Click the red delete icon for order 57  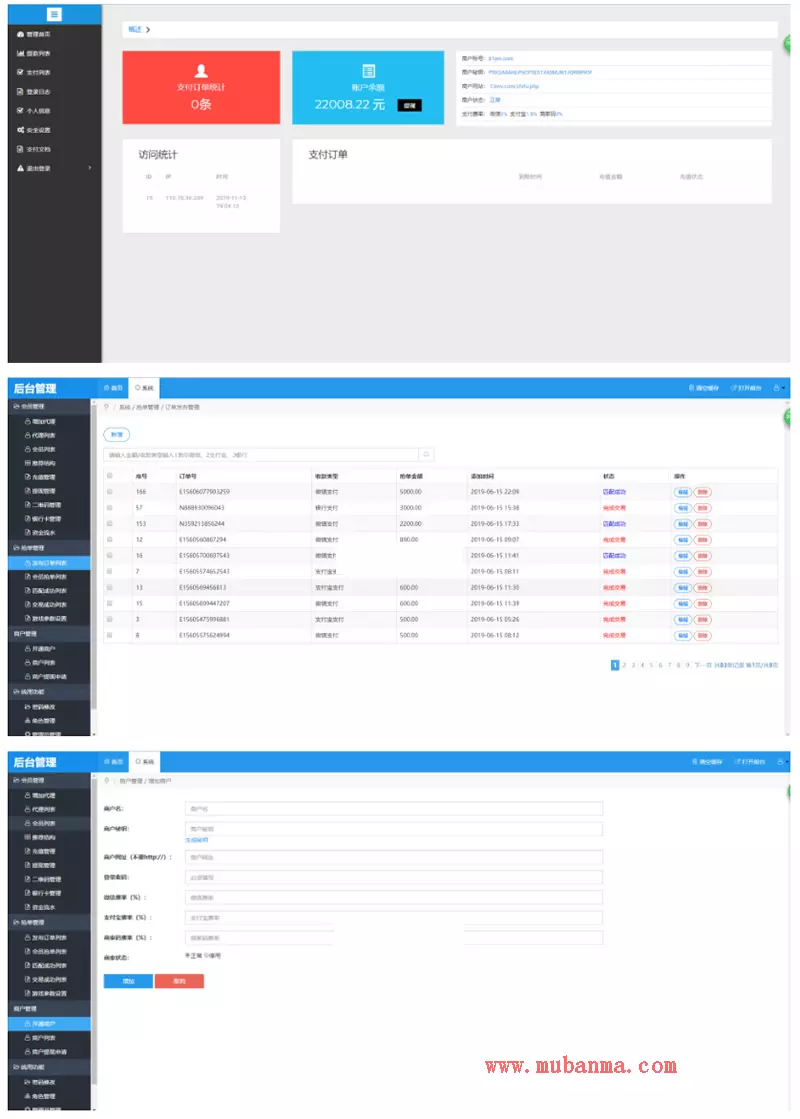click(x=703, y=508)
